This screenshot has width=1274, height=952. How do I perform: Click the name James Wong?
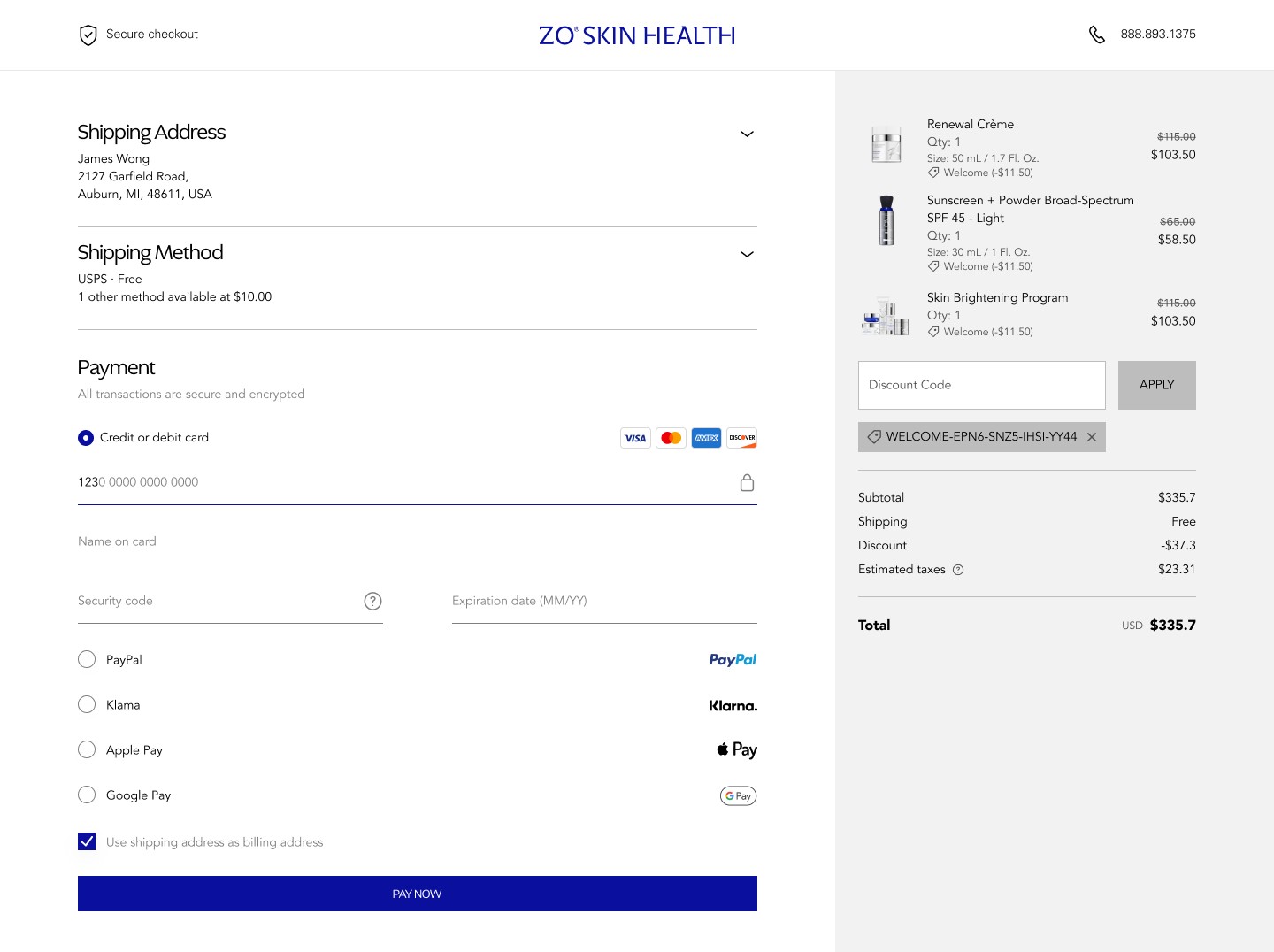[113, 158]
